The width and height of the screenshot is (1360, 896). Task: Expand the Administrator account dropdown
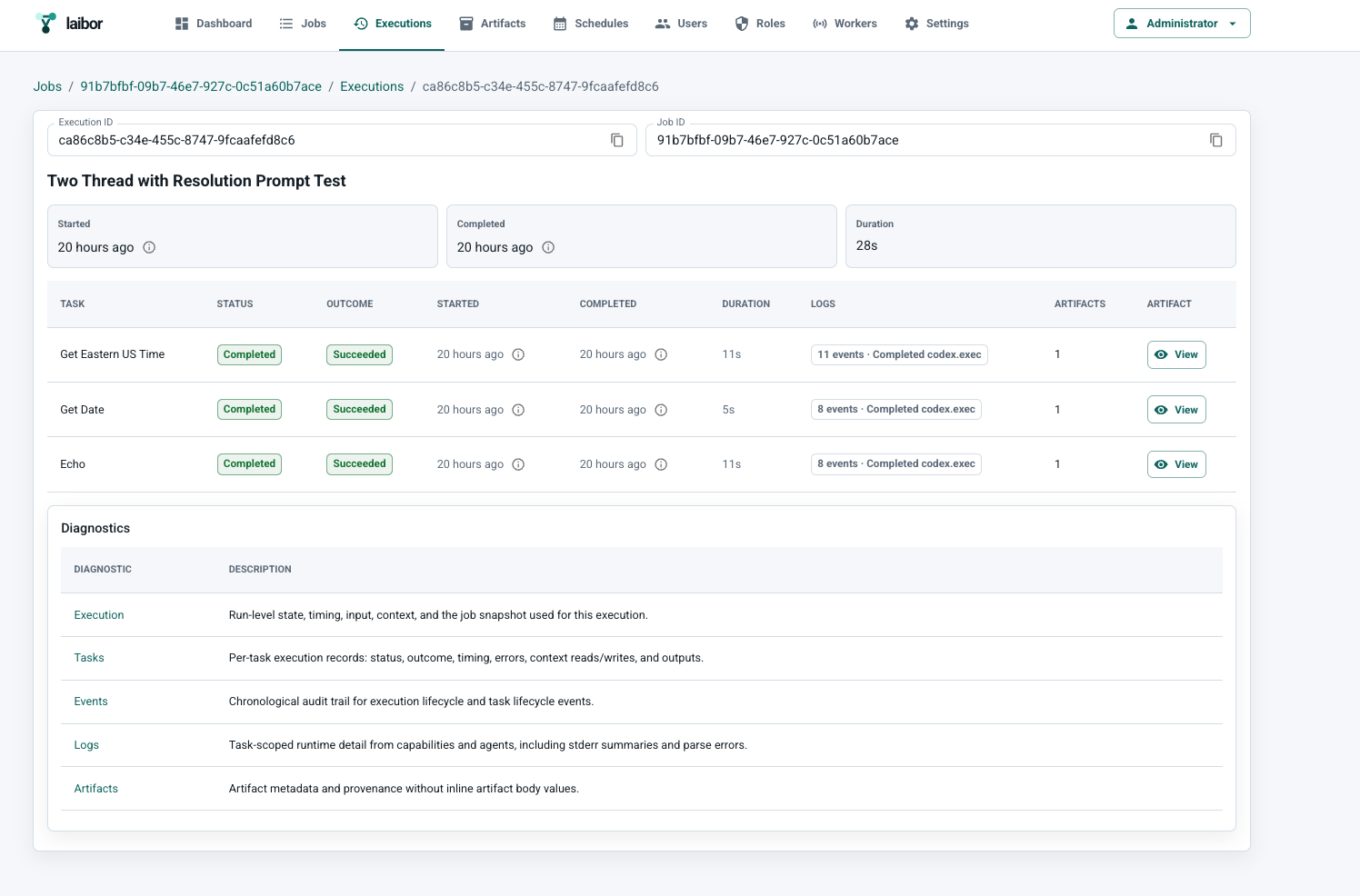click(x=1182, y=24)
